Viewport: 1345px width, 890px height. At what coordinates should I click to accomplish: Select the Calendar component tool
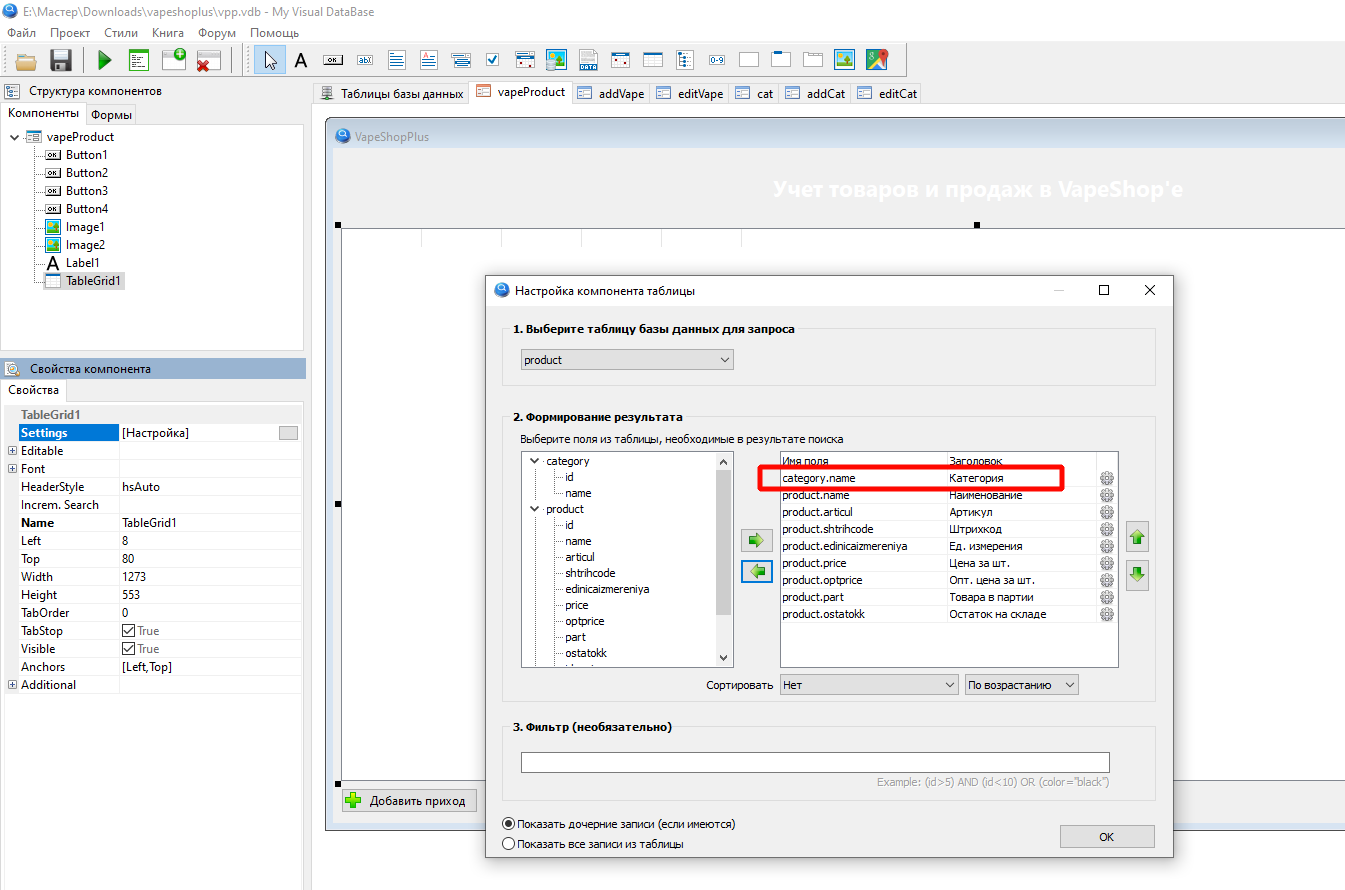coord(621,60)
